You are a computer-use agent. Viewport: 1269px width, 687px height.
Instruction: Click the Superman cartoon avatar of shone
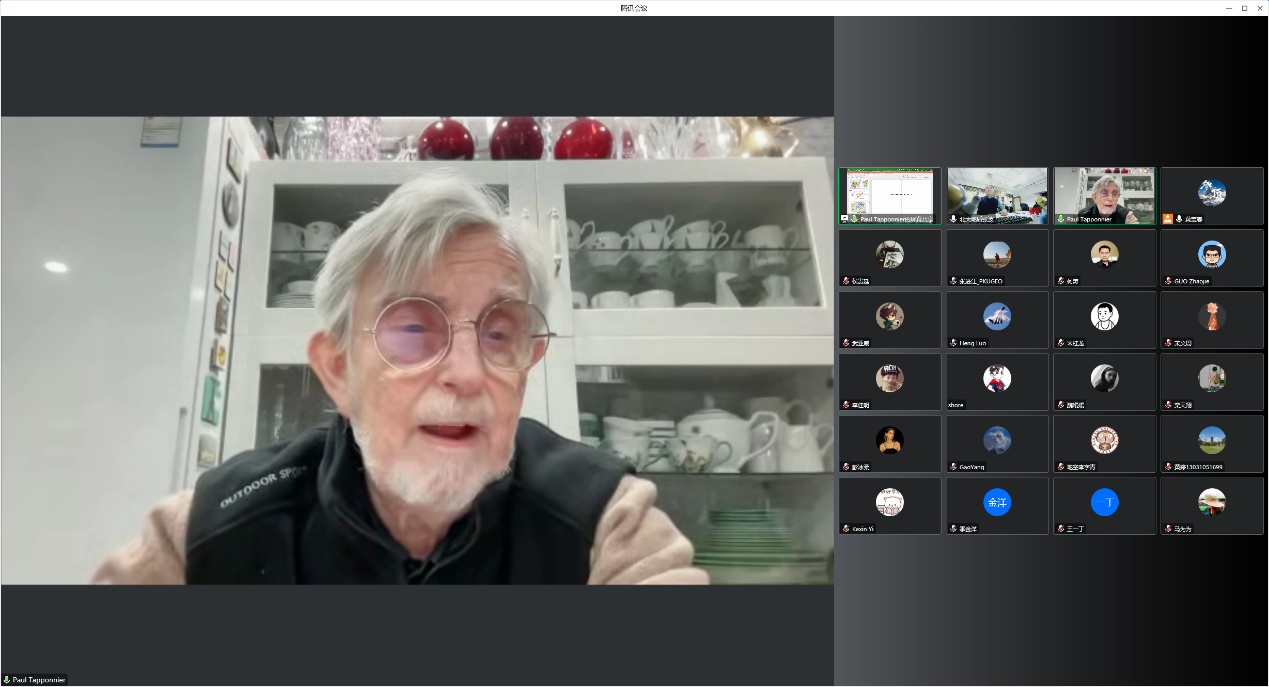click(x=996, y=378)
